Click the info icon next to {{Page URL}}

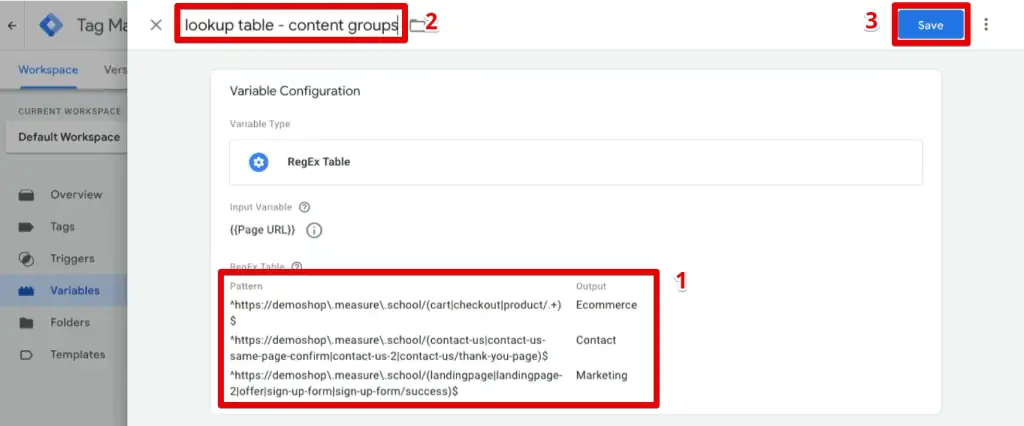click(x=313, y=230)
